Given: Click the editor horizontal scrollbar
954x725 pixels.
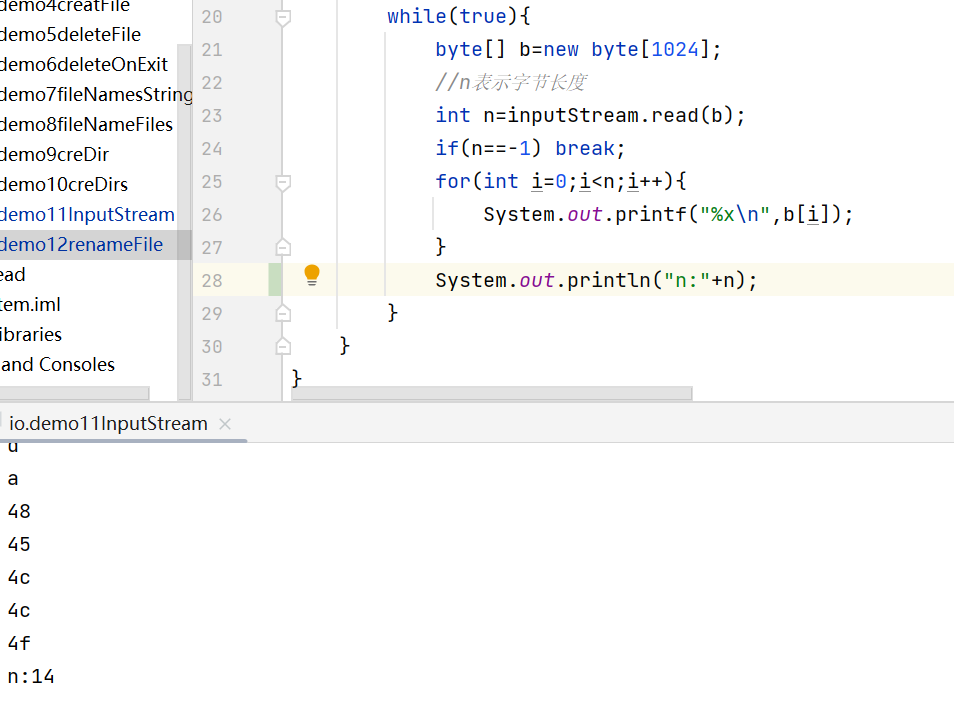Looking at the screenshot, I should pos(492,394).
